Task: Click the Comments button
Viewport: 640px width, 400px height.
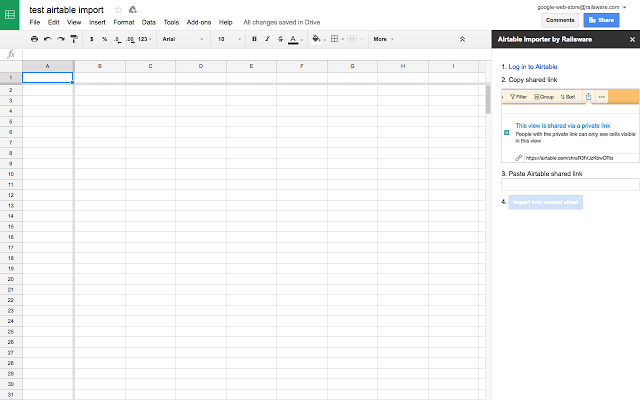Action: coord(560,20)
